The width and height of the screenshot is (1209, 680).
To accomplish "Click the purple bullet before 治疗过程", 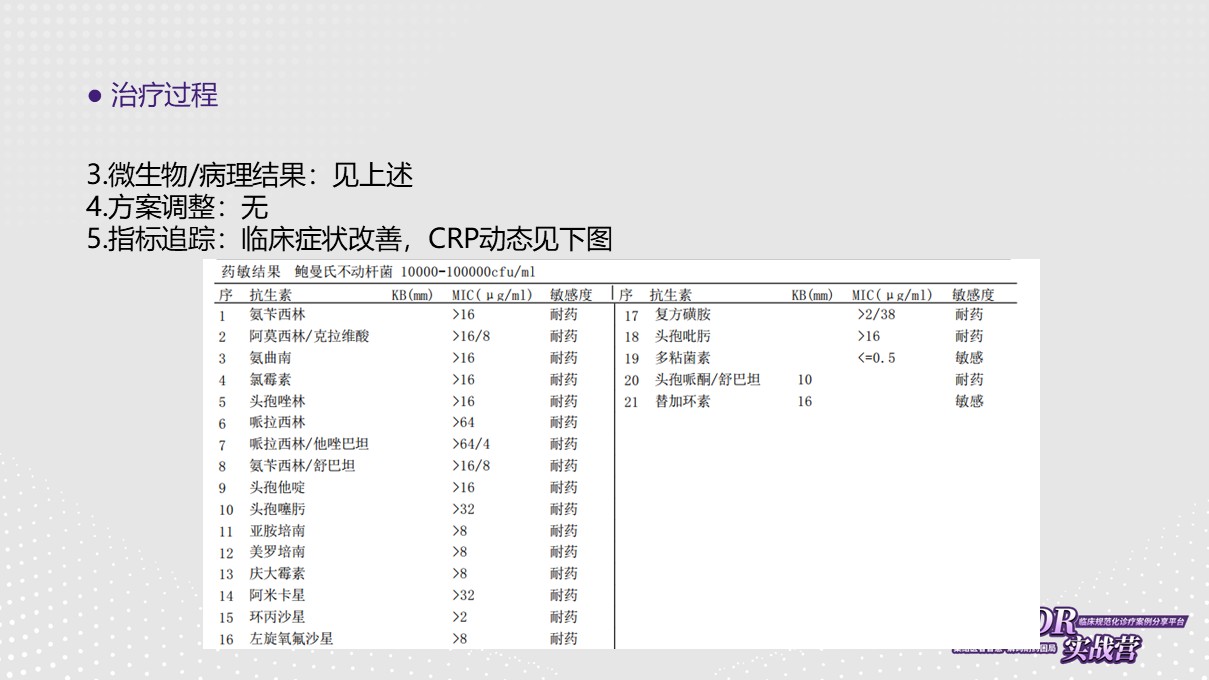I will pyautogui.click(x=96, y=97).
